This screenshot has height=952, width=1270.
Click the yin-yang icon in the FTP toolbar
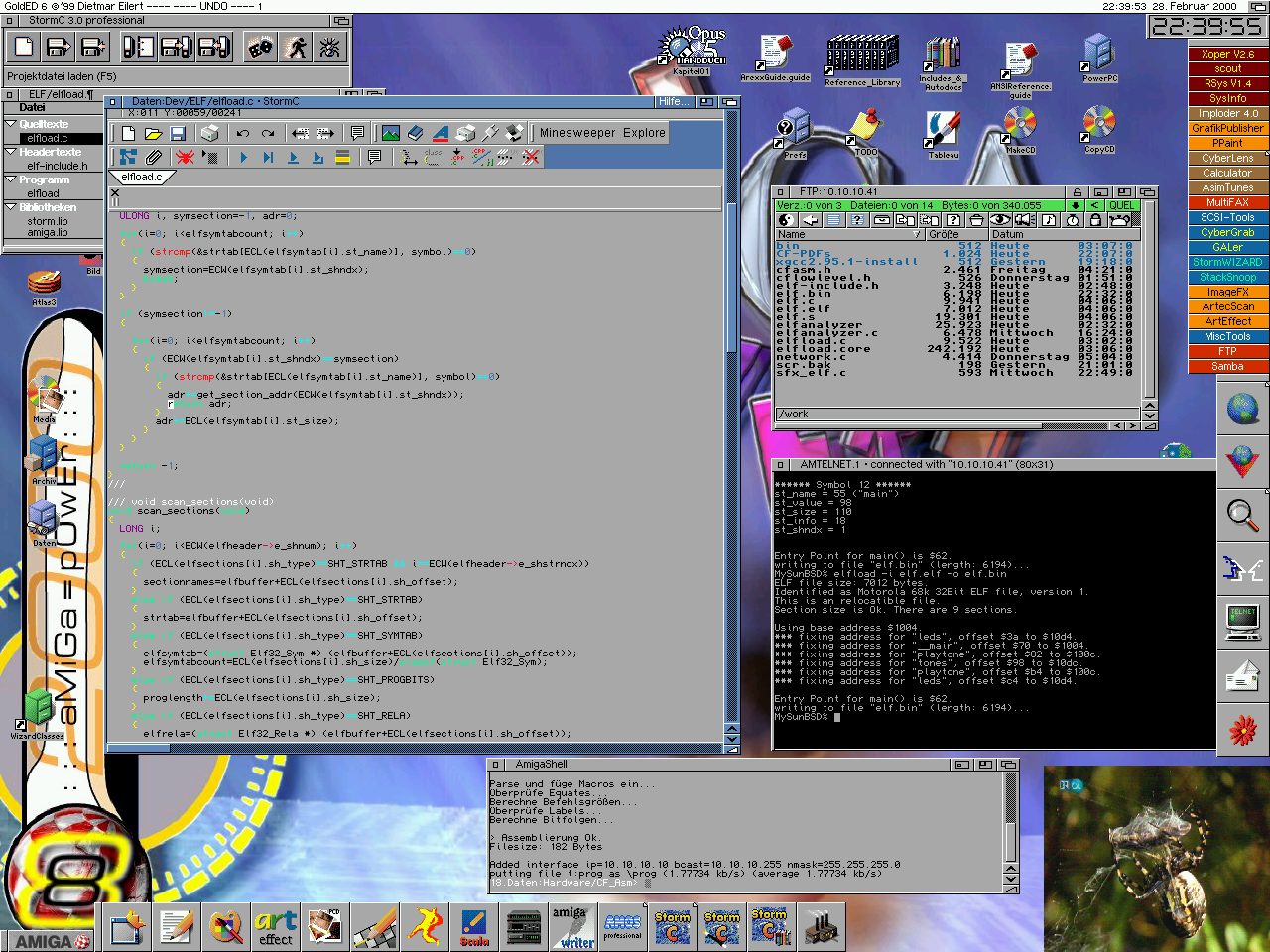pos(786,220)
